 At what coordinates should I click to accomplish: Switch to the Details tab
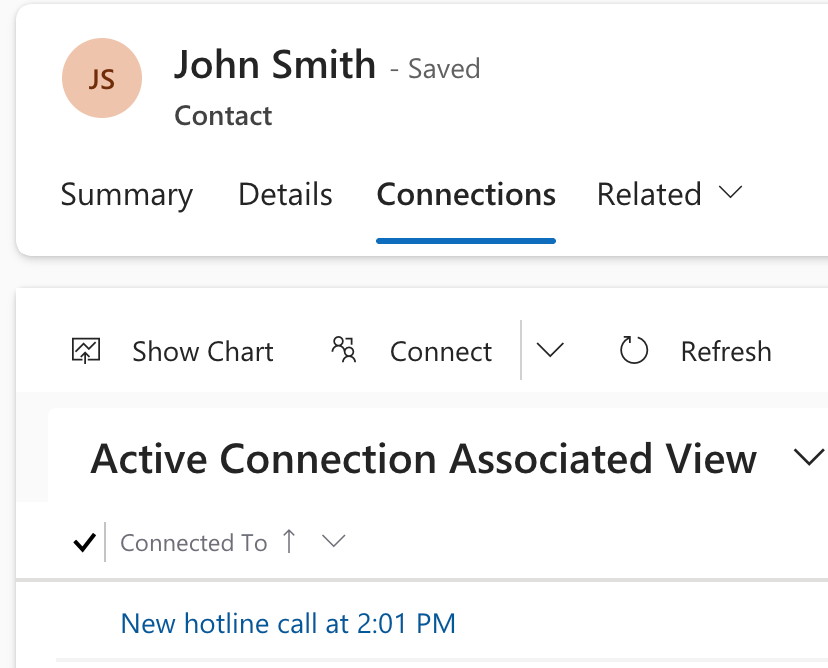tap(285, 195)
